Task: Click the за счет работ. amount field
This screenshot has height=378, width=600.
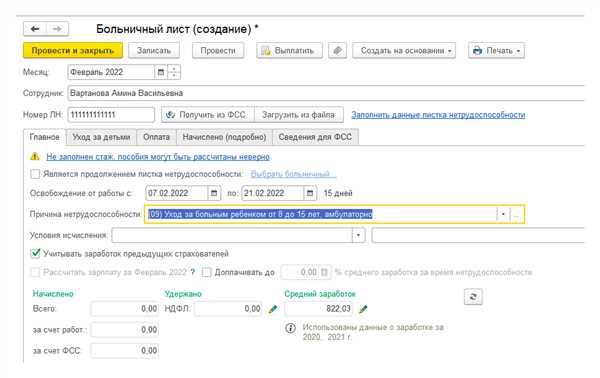Action: tap(125, 330)
